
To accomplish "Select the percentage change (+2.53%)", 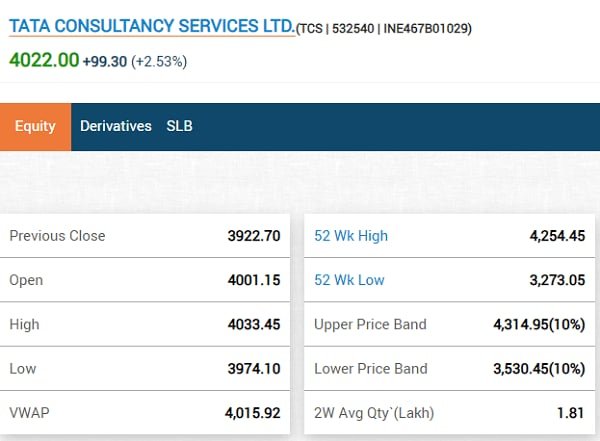I will pyautogui.click(x=159, y=62).
